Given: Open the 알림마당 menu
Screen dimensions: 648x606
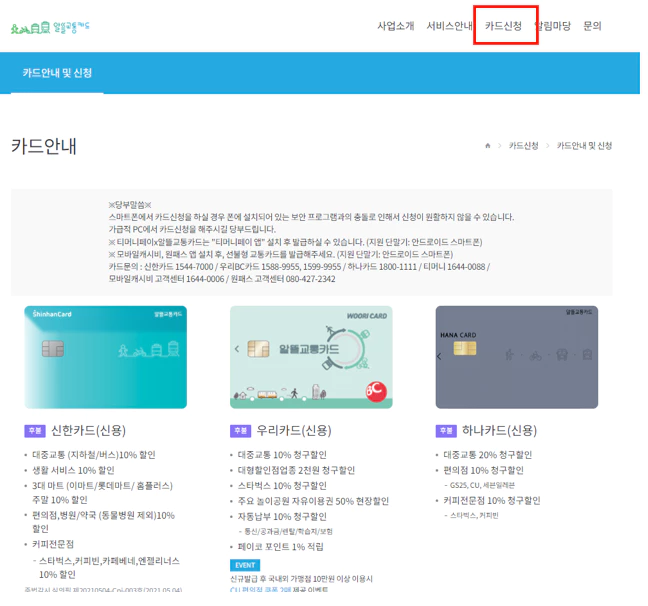Looking at the screenshot, I should [x=553, y=26].
